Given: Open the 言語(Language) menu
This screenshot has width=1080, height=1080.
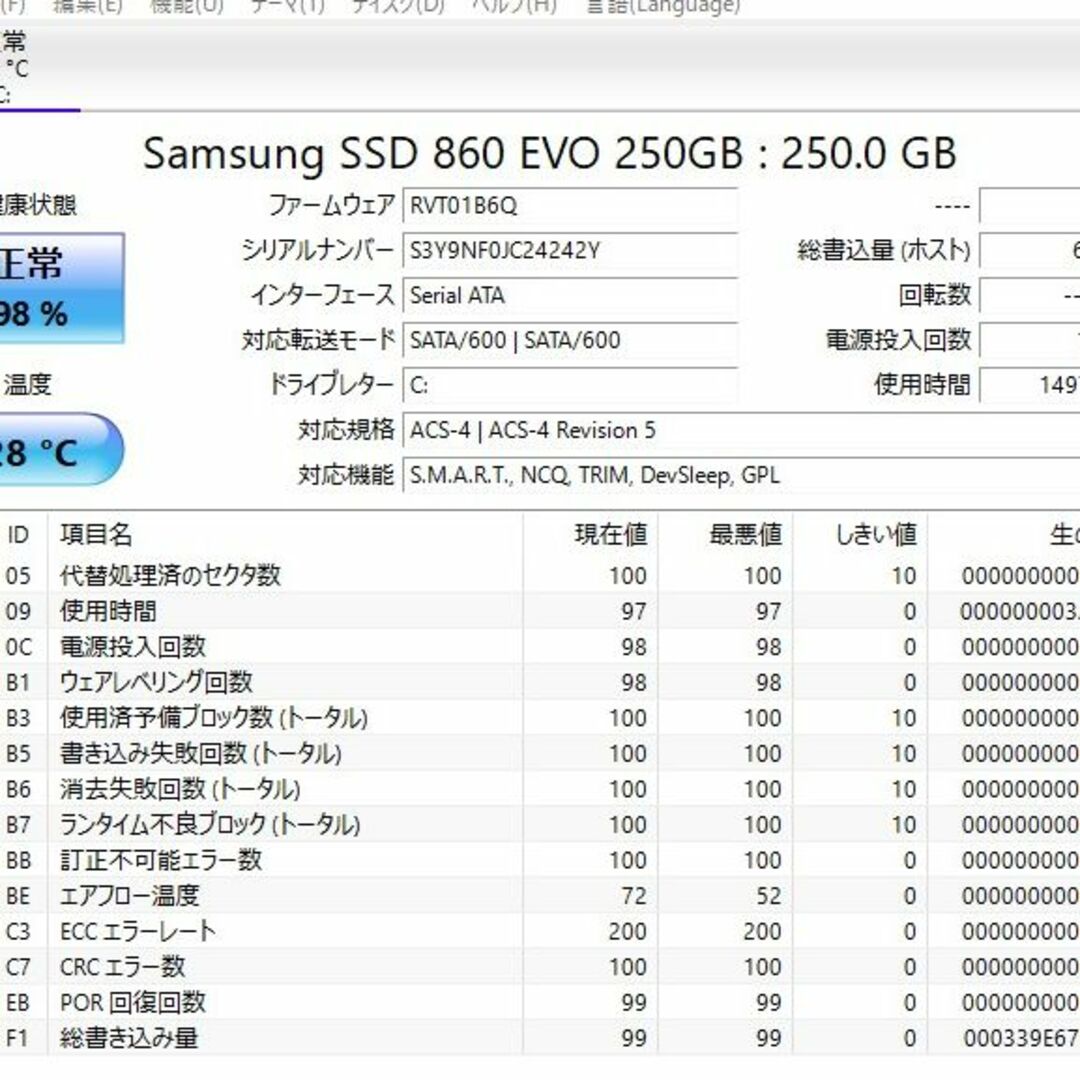Looking at the screenshot, I should click(x=663, y=7).
